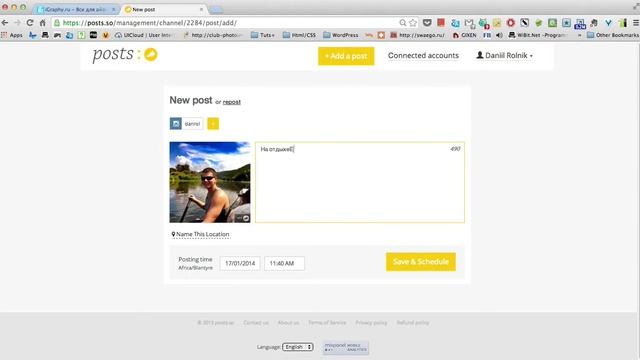Image resolution: width=640 pixels, height=360 pixels.
Task: Click the Mixpanel mobile analytics badge
Action: (x=346, y=347)
